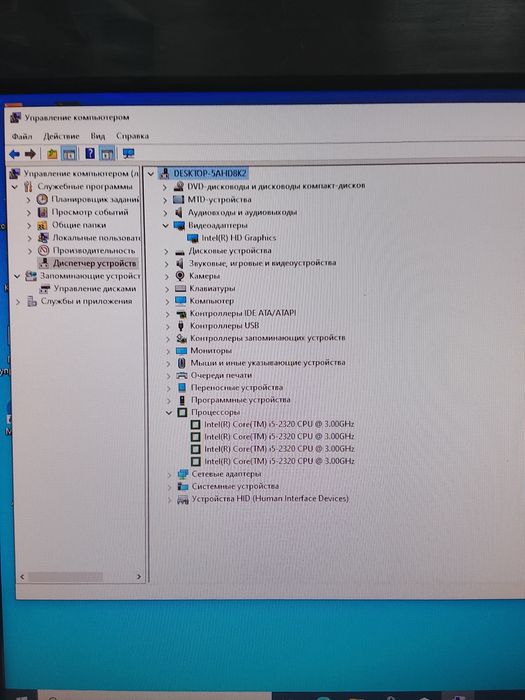The width and height of the screenshot is (525, 700).
Task: Click the Планировщик заданий clock icon
Action: point(42,199)
